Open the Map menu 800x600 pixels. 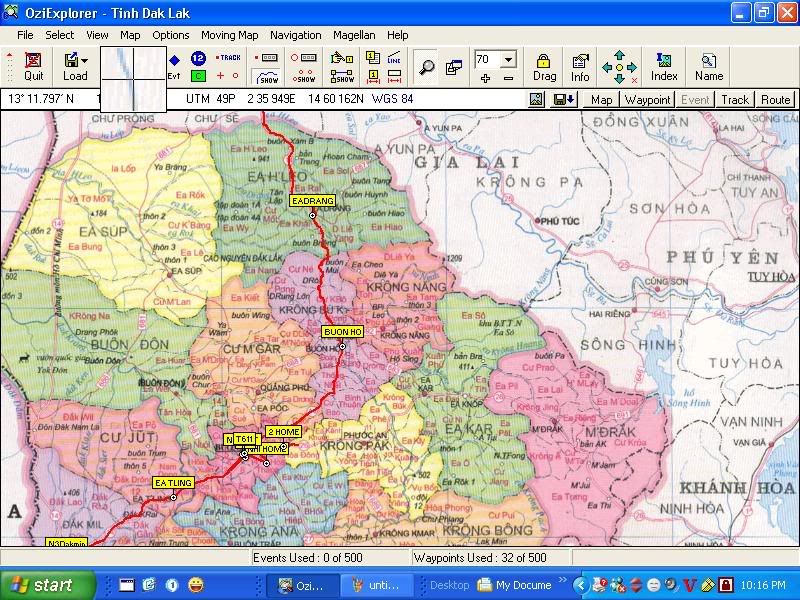pyautogui.click(x=130, y=35)
